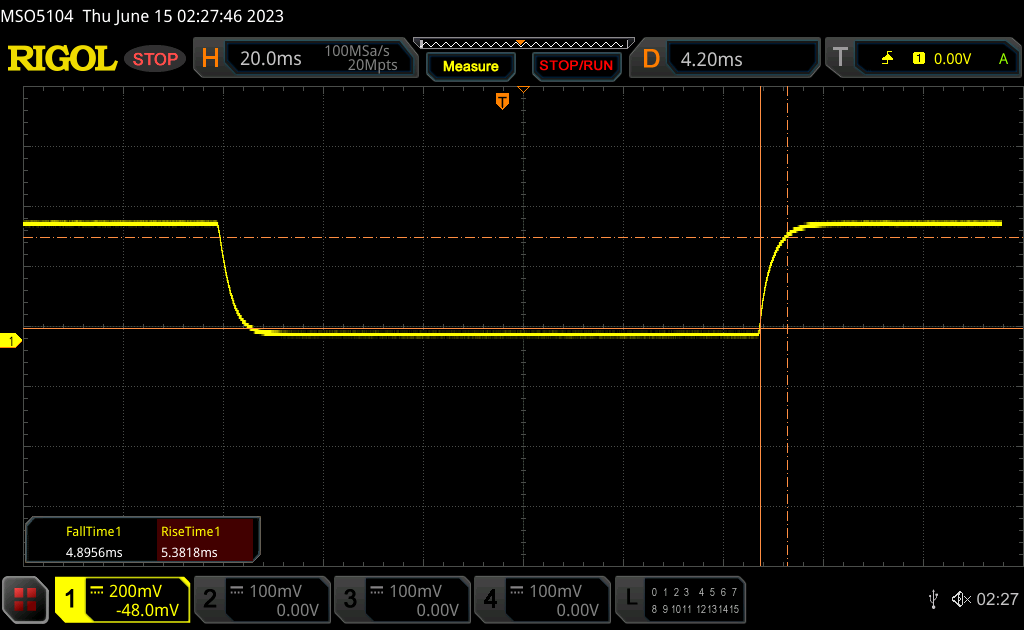Image resolution: width=1024 pixels, height=630 pixels.
Task: Click channel 3 100mV scale readout
Action: pyautogui.click(x=415, y=591)
